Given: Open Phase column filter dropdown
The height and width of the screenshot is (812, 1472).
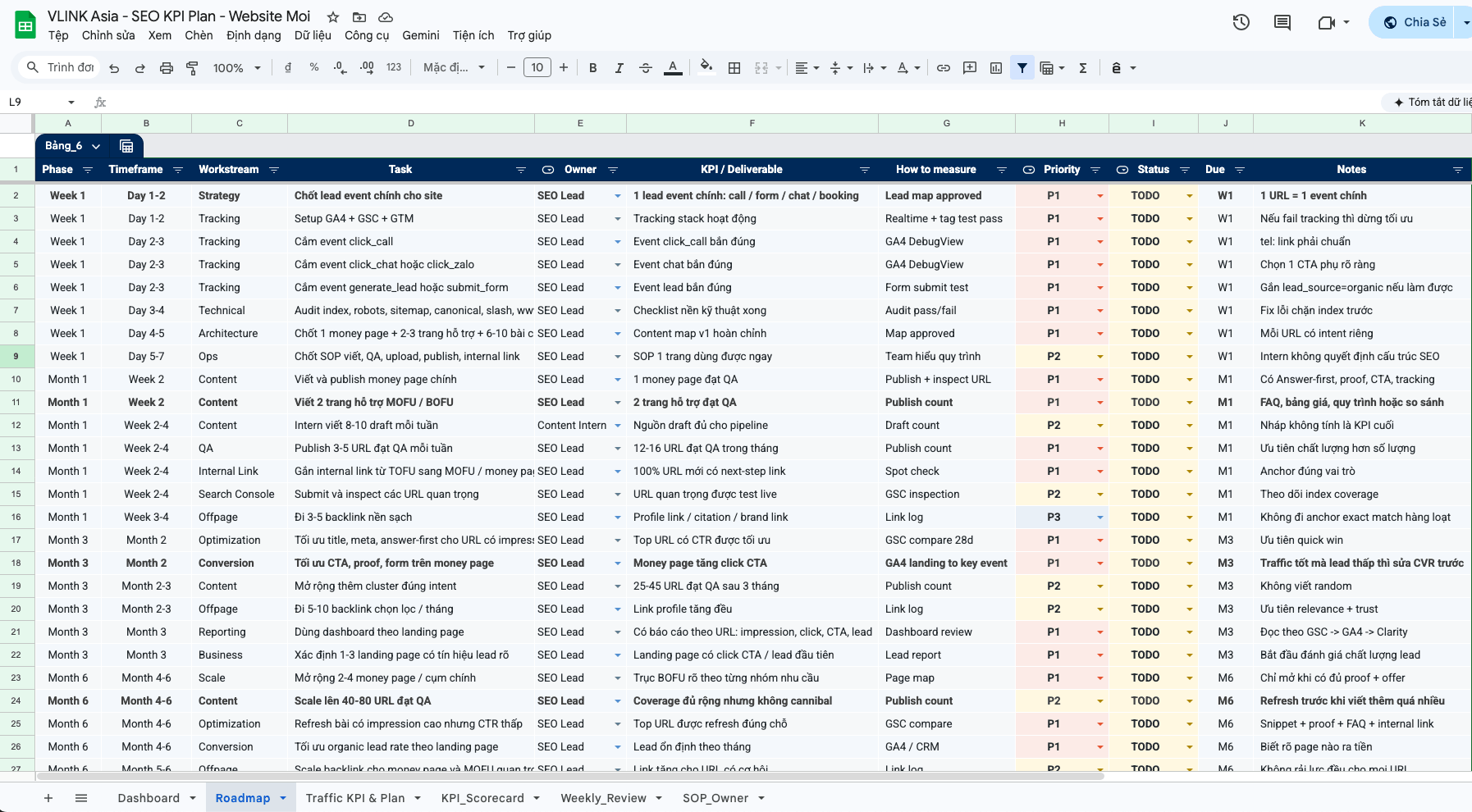Looking at the screenshot, I should [88, 170].
